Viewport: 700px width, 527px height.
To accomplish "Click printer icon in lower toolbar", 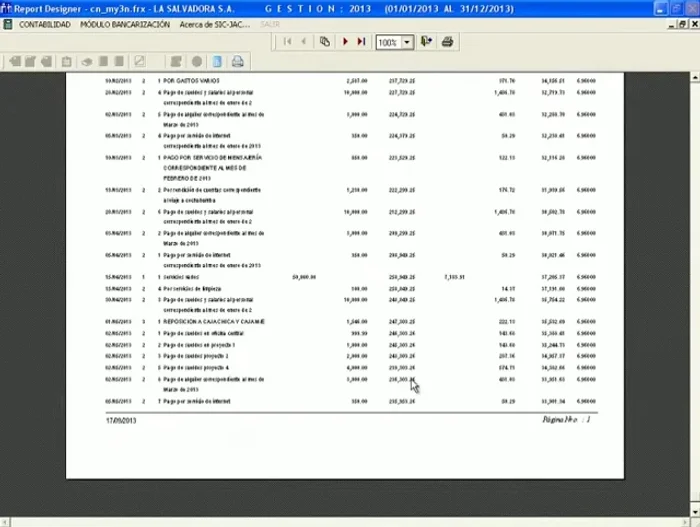I will coord(237,62).
